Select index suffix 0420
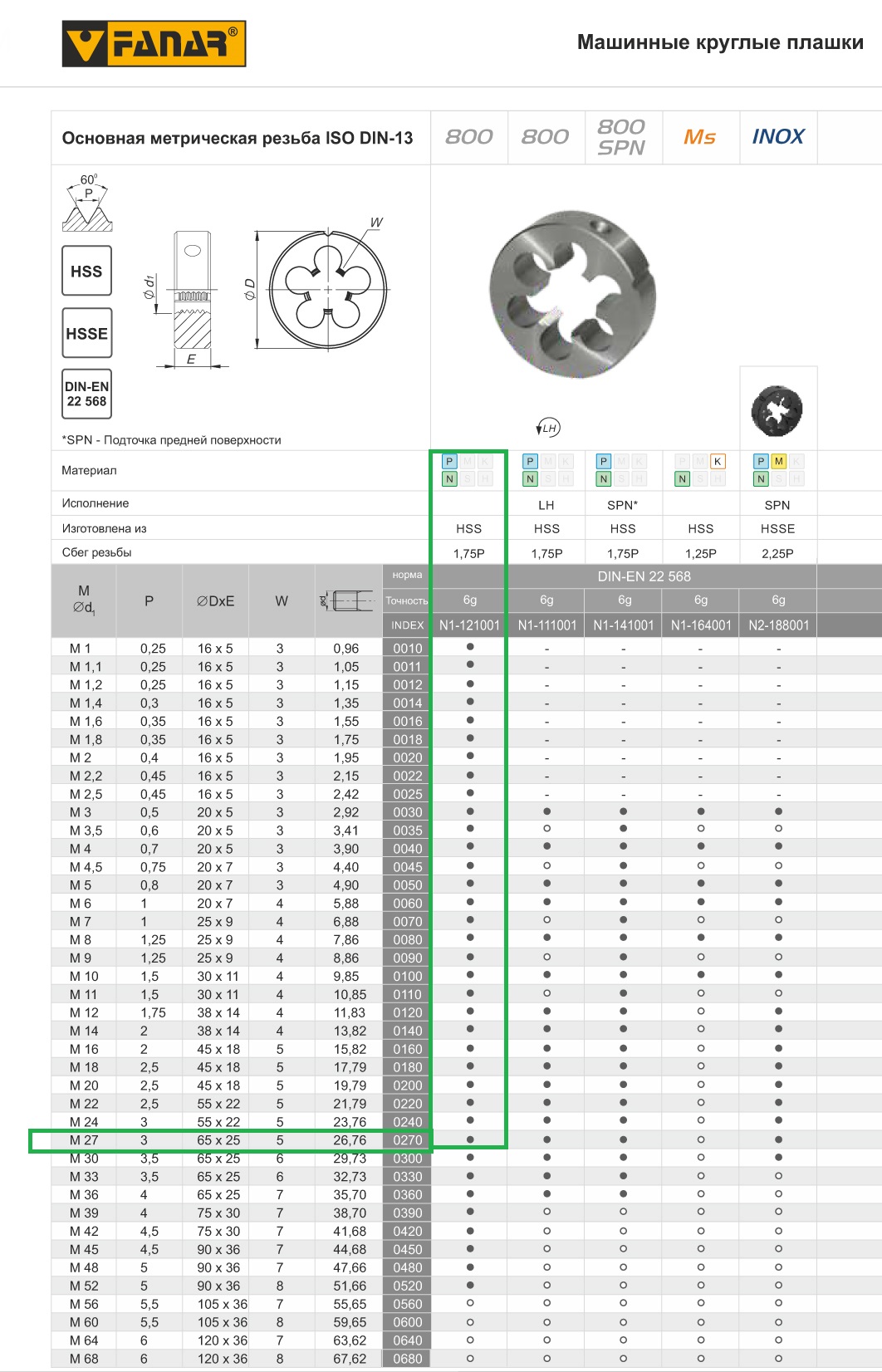 point(407,1231)
